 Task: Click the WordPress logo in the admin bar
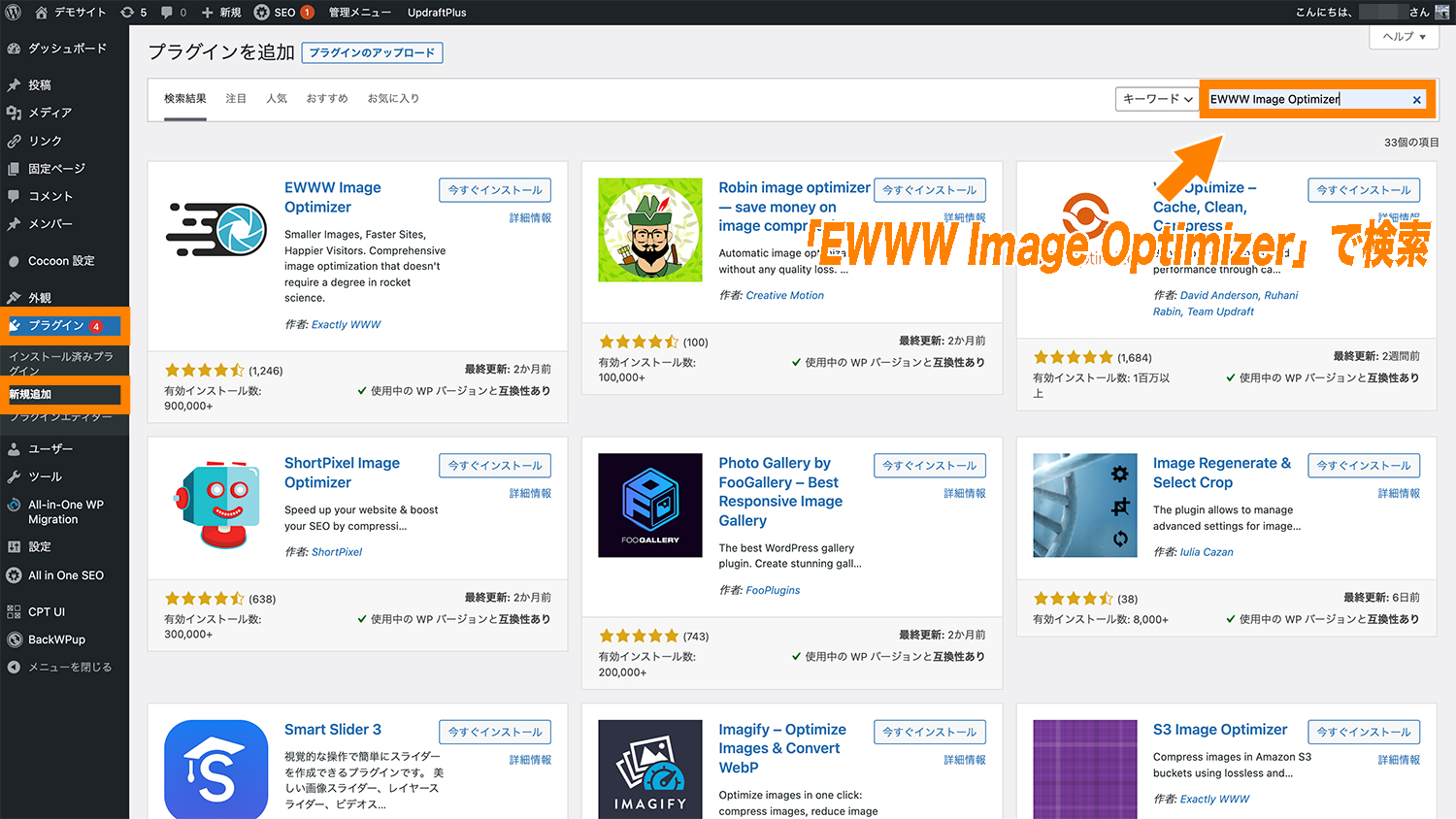pyautogui.click(x=12, y=13)
